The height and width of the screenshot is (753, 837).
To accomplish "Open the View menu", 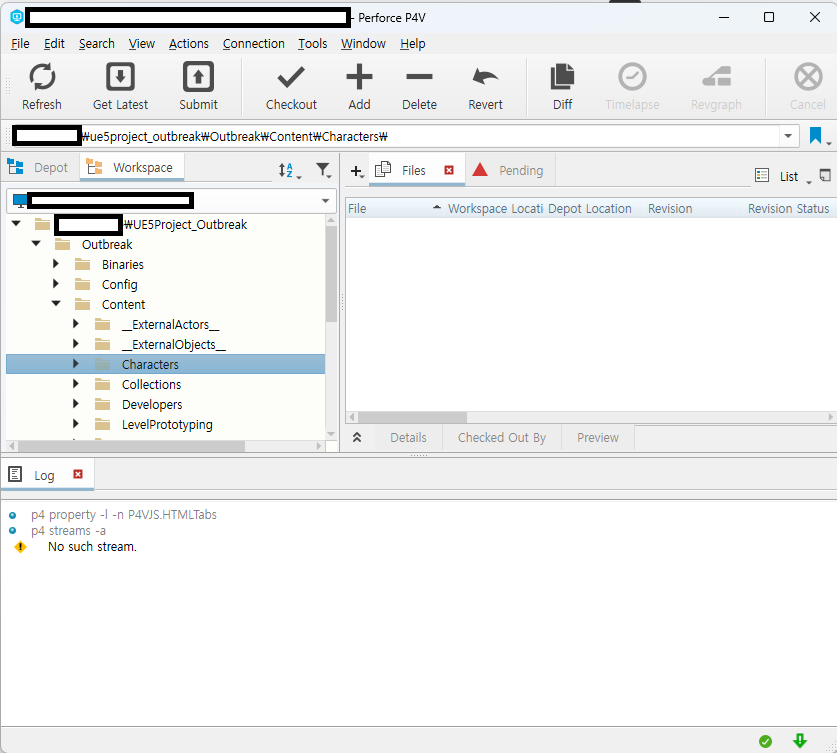I will (x=141, y=44).
